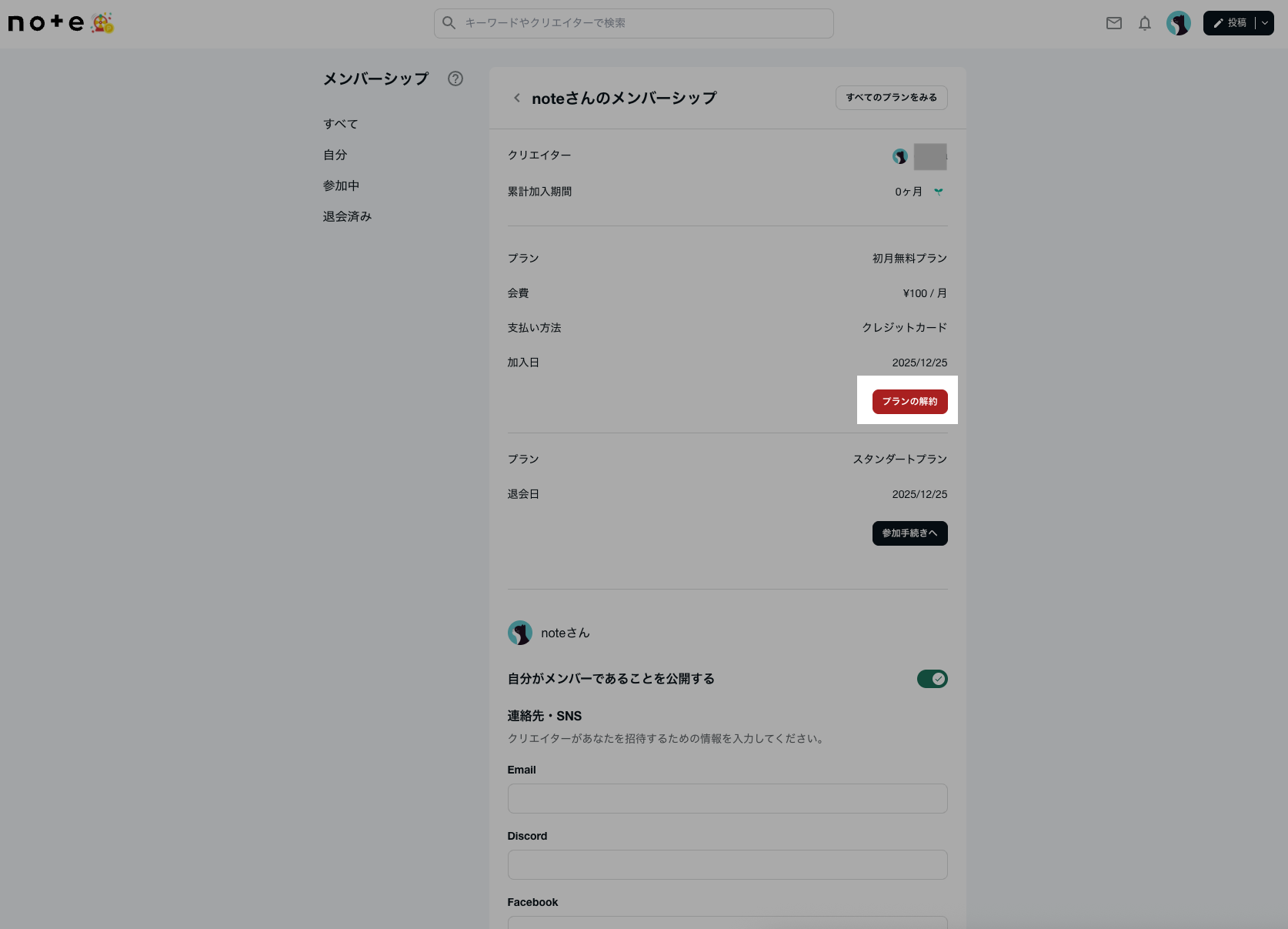Open the mail messages icon
Image resolution: width=1288 pixels, height=929 pixels.
(1114, 23)
